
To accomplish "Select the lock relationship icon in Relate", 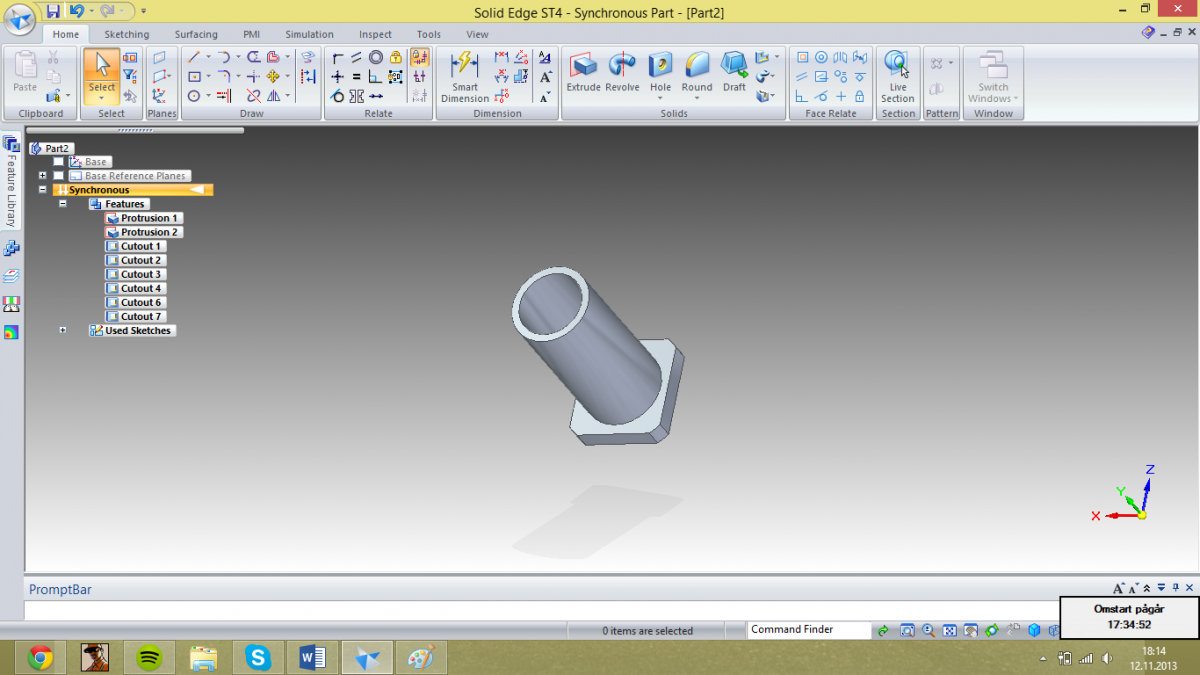I will click(x=396, y=58).
